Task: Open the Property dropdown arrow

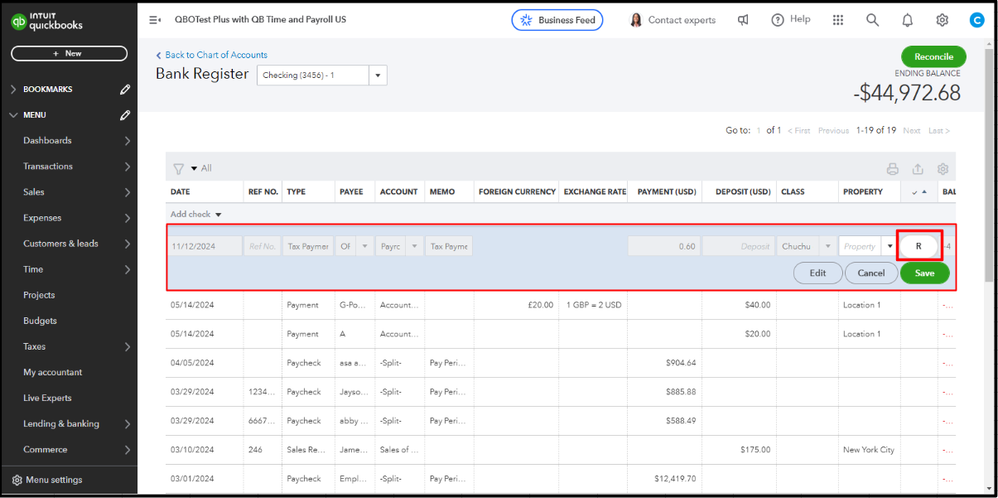Action: click(889, 246)
